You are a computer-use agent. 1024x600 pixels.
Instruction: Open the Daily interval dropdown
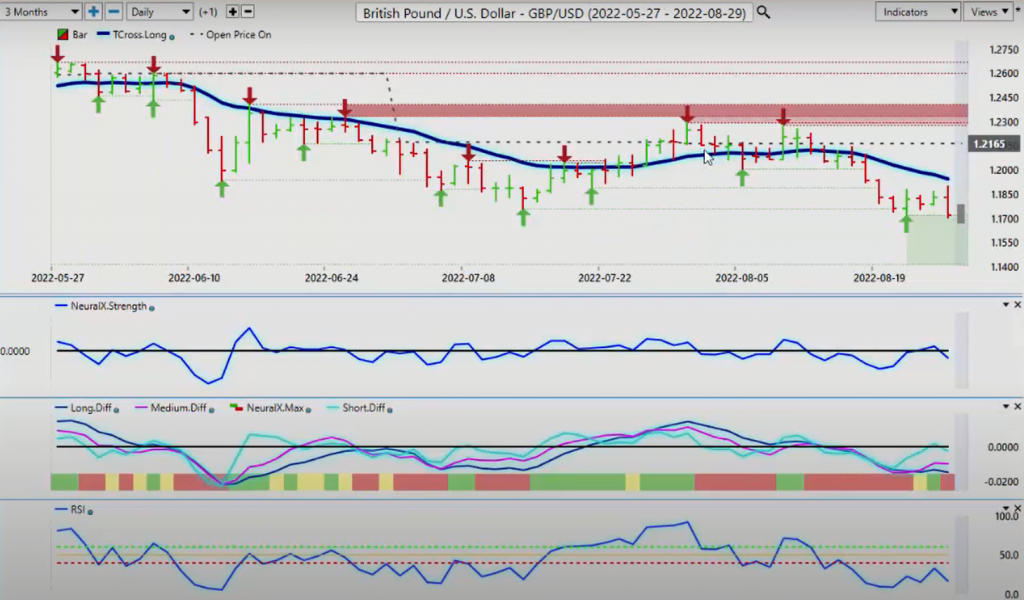(159, 12)
